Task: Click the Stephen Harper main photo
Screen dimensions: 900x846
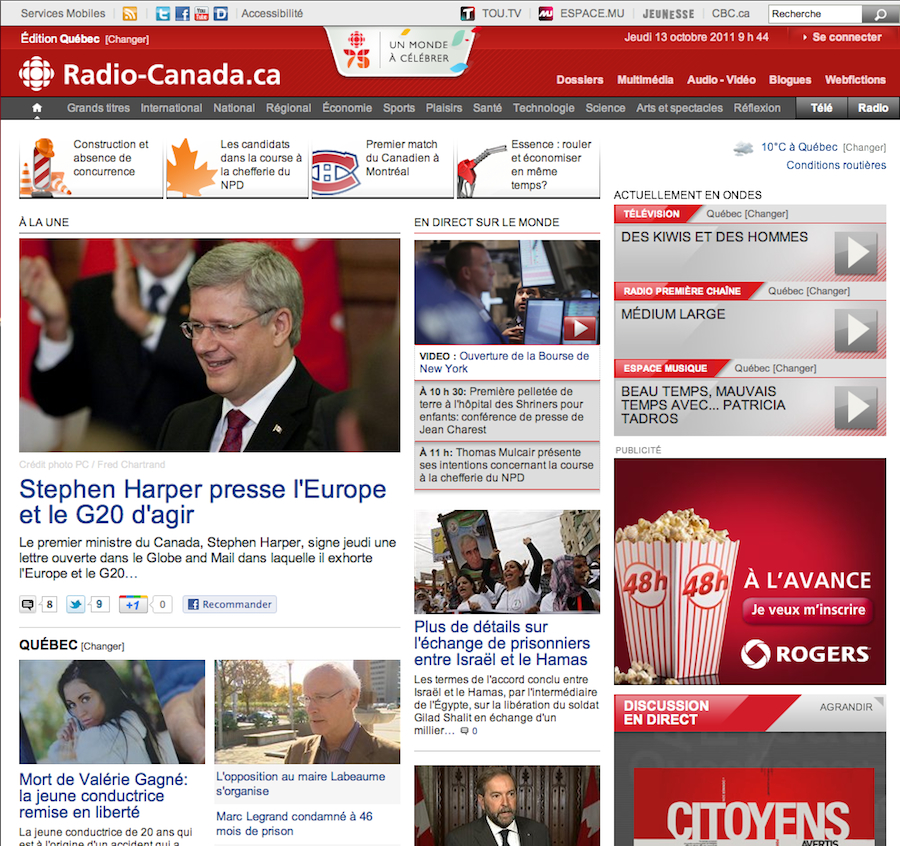Action: [210, 346]
